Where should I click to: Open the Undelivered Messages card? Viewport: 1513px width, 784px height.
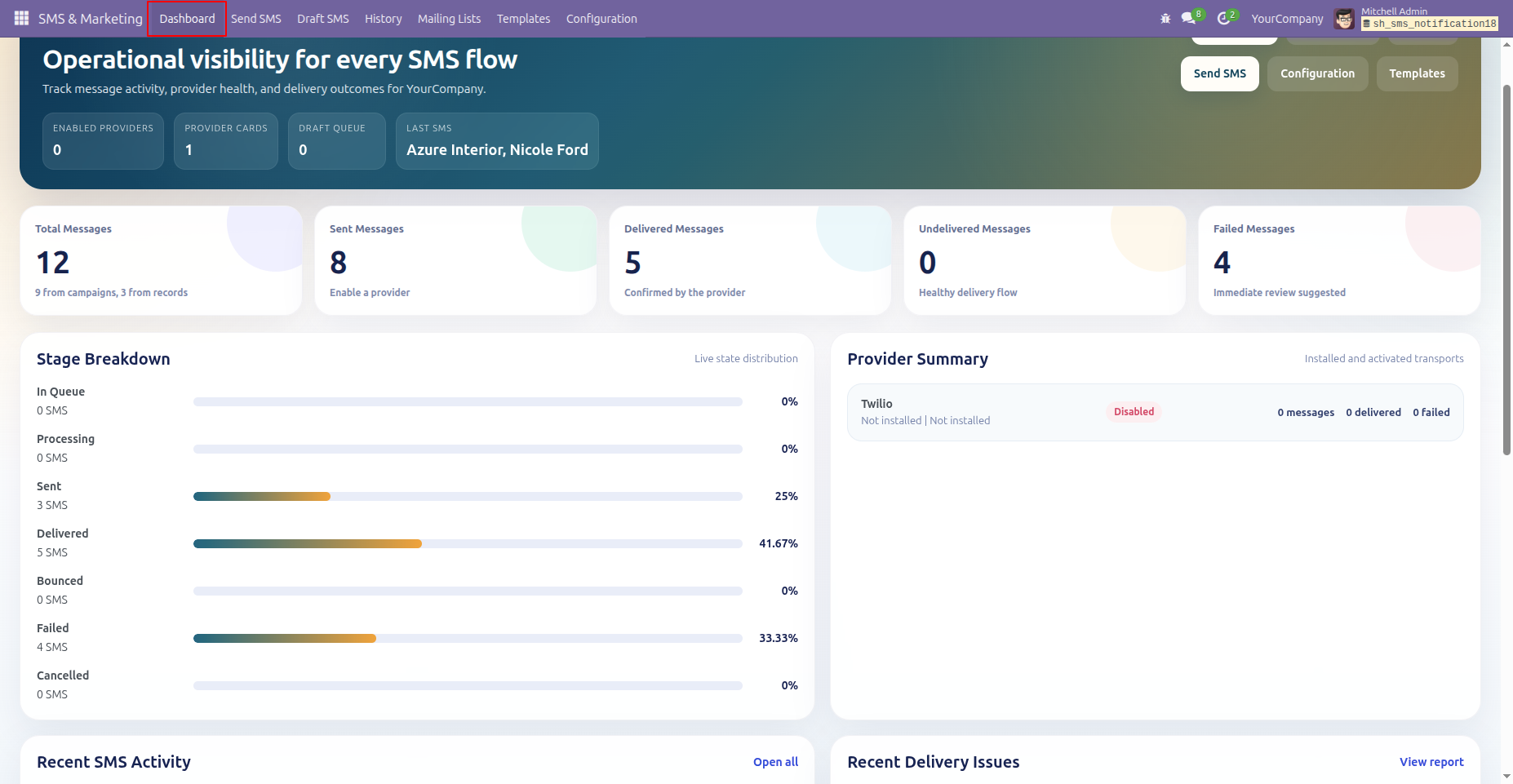tap(1045, 260)
